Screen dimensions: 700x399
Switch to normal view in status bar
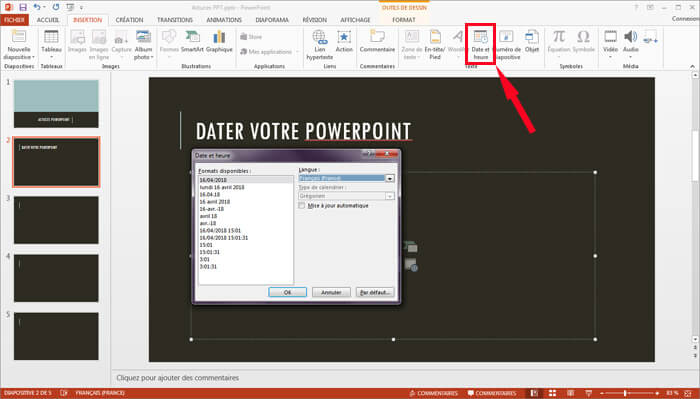coord(534,393)
